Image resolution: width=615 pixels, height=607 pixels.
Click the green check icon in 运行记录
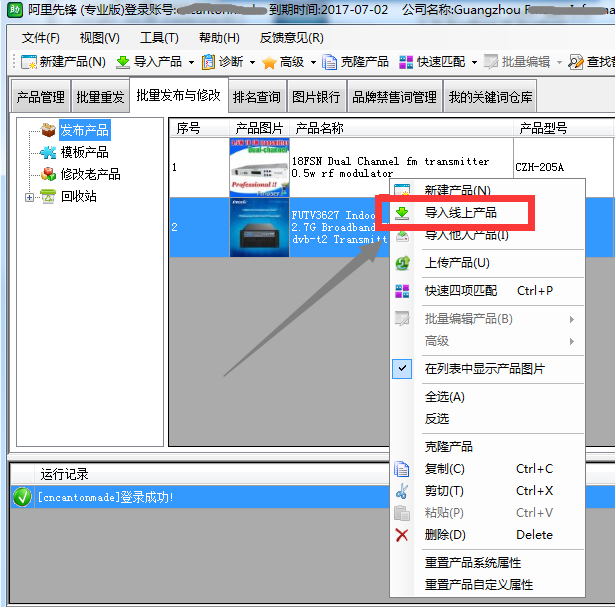(22, 497)
